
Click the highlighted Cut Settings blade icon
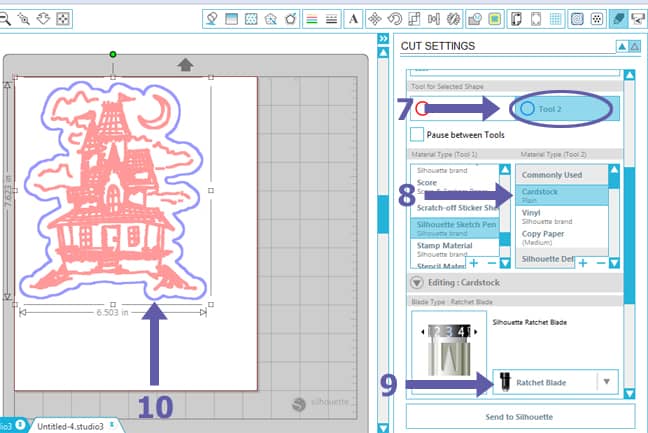619,19
